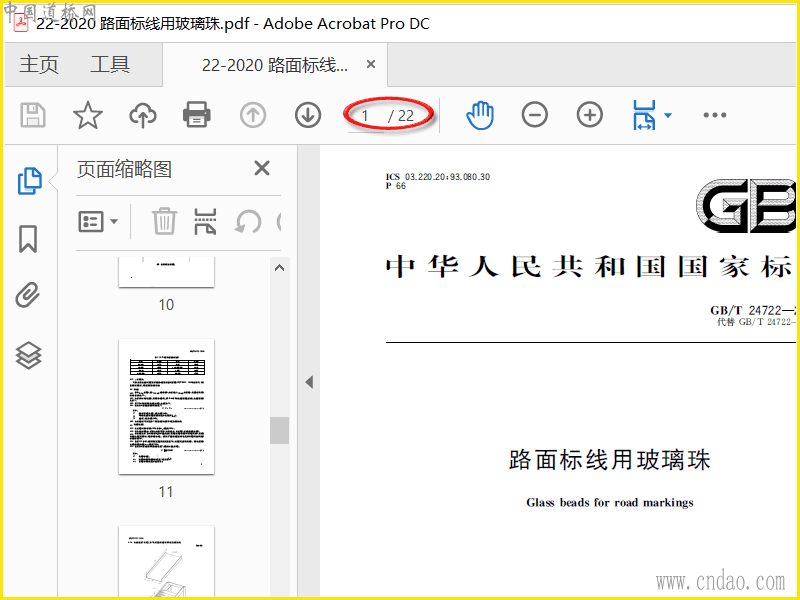
Task: Zoom in with plus icon
Action: pos(590,115)
